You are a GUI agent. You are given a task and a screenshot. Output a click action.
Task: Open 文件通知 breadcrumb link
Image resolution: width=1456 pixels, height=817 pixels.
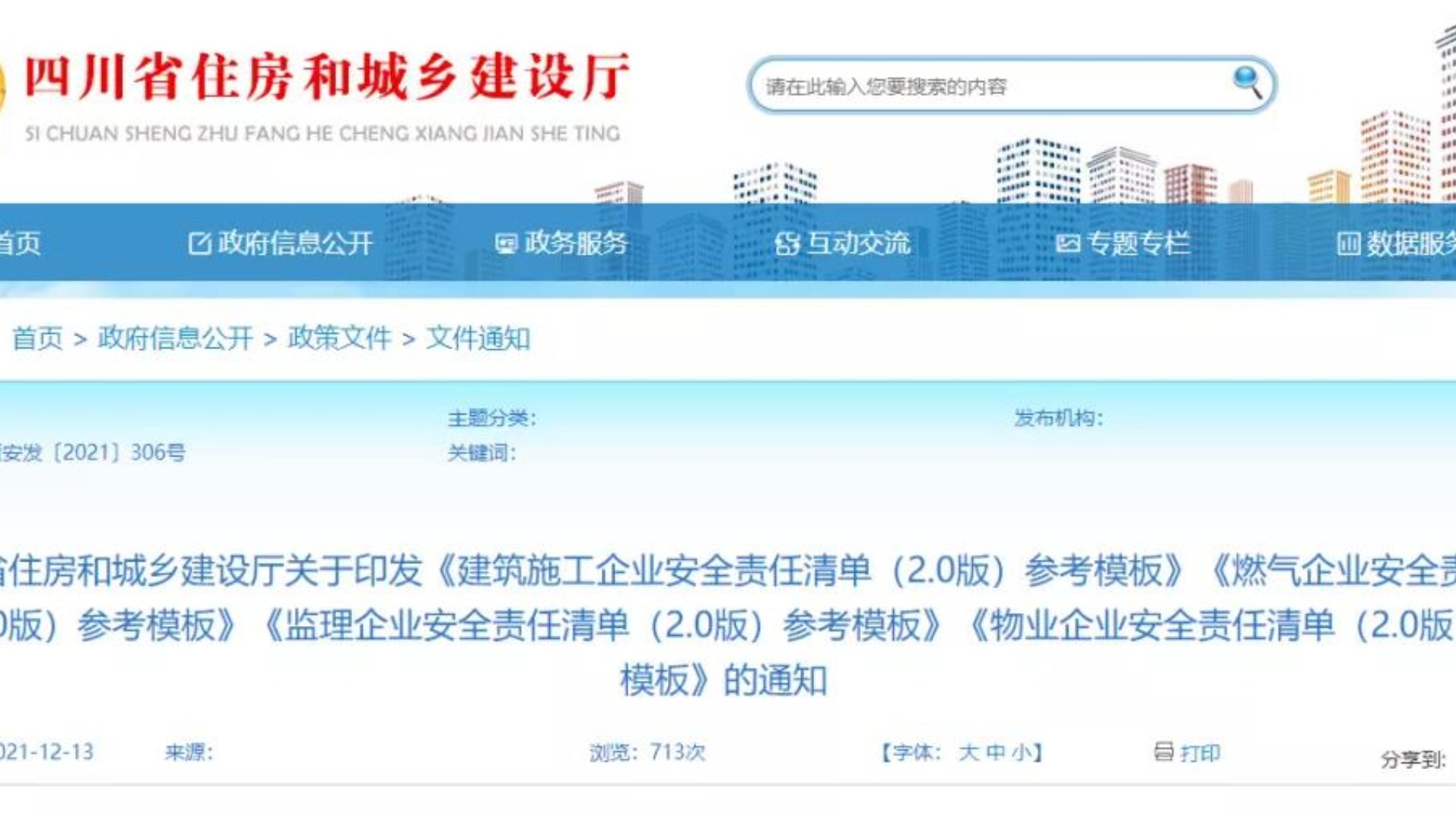pyautogui.click(x=478, y=338)
